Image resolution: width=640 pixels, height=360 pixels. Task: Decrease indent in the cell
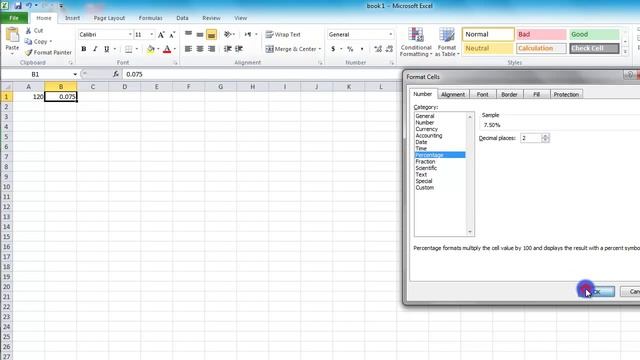pos(228,49)
